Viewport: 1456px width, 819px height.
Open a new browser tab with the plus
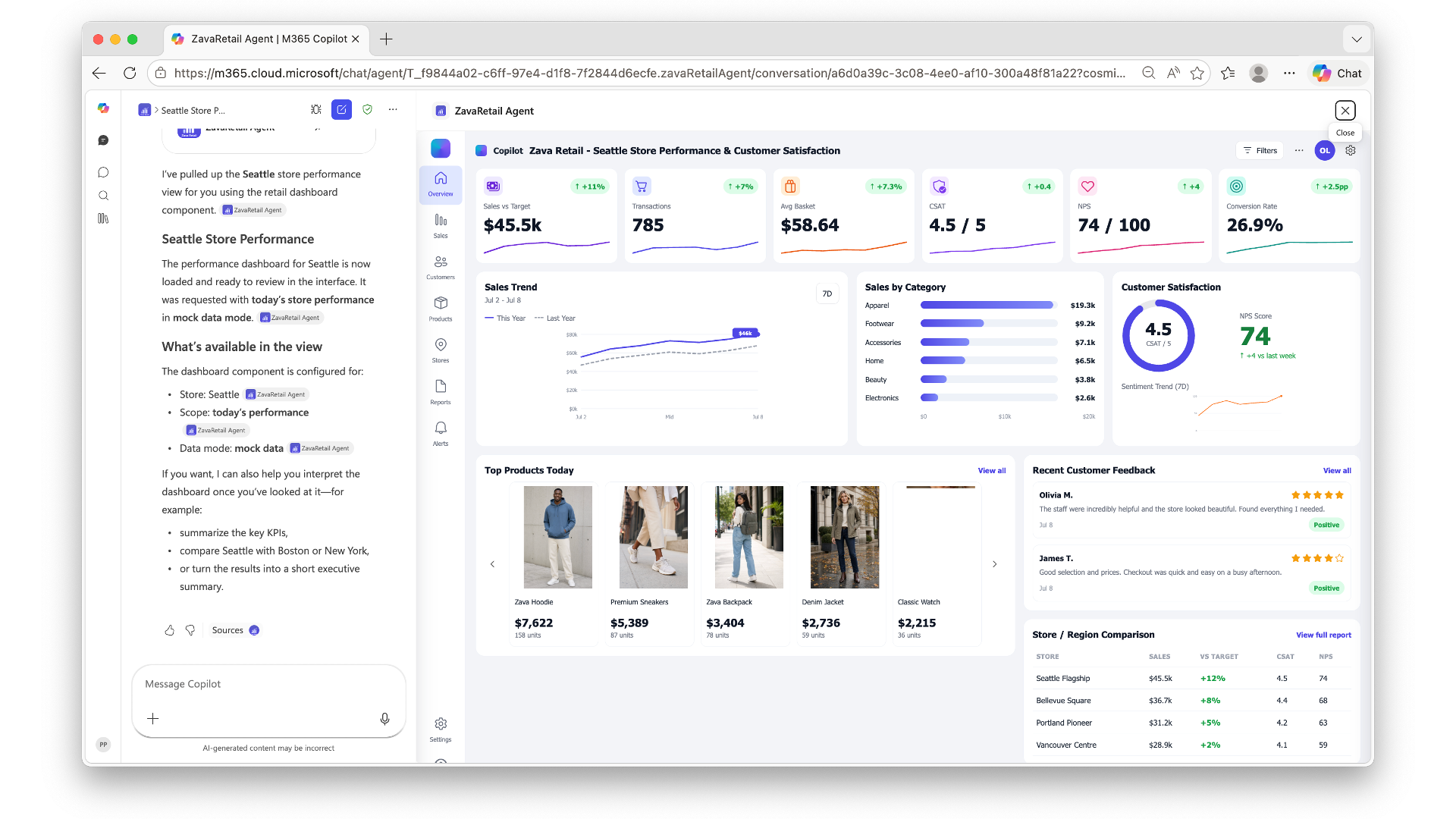tap(386, 39)
